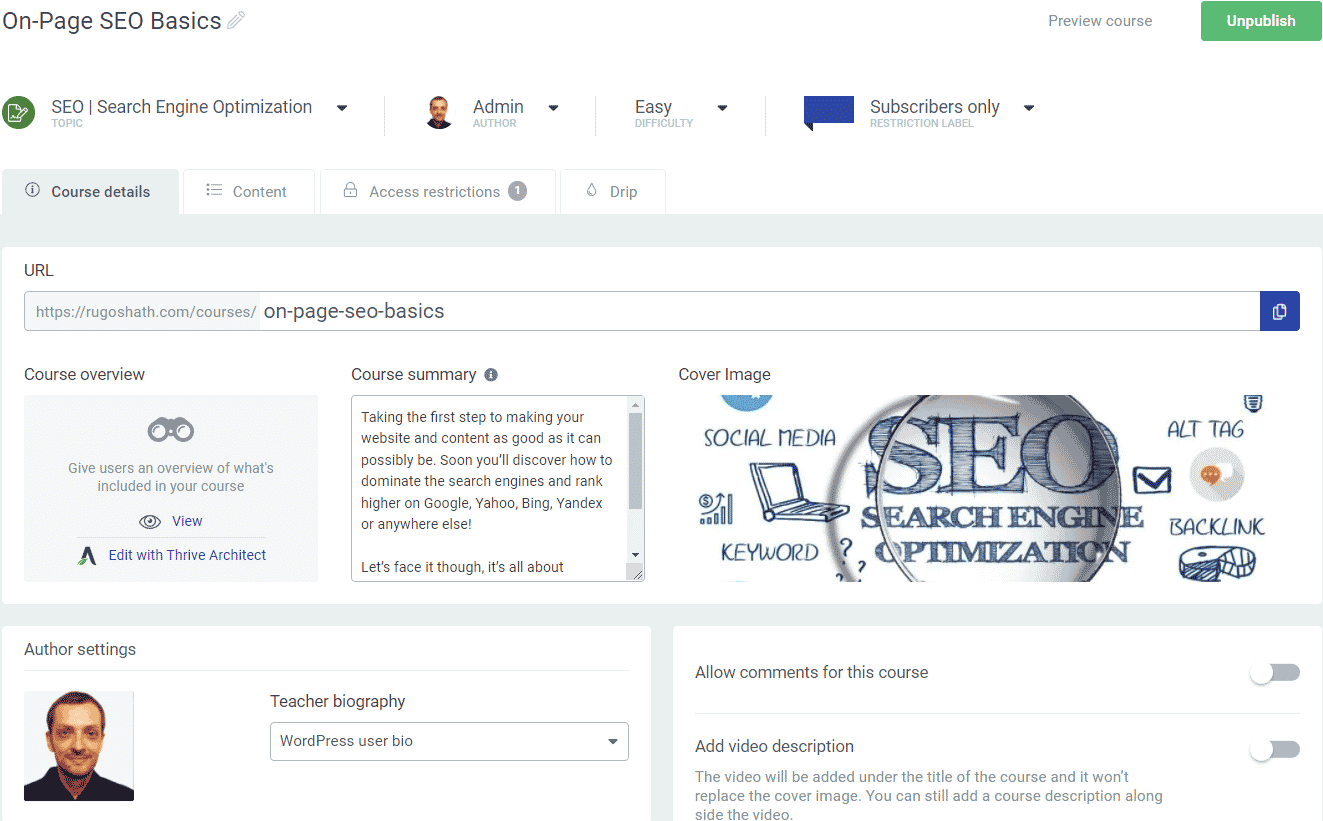Click the green SEO topic icon

(x=17, y=112)
